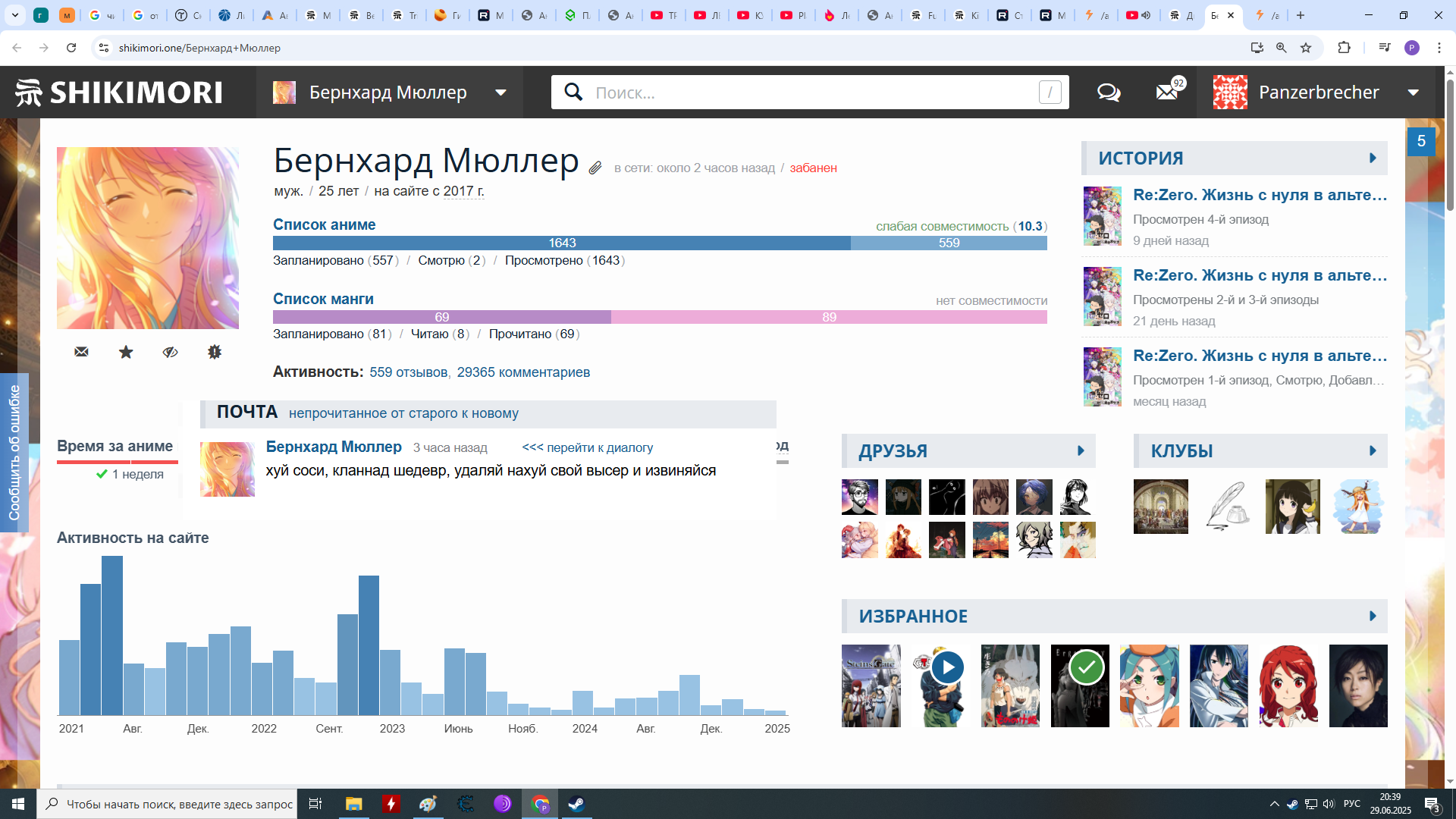Click the moderation badge icon under the avatar
This screenshot has height=819, width=1456.
click(215, 352)
